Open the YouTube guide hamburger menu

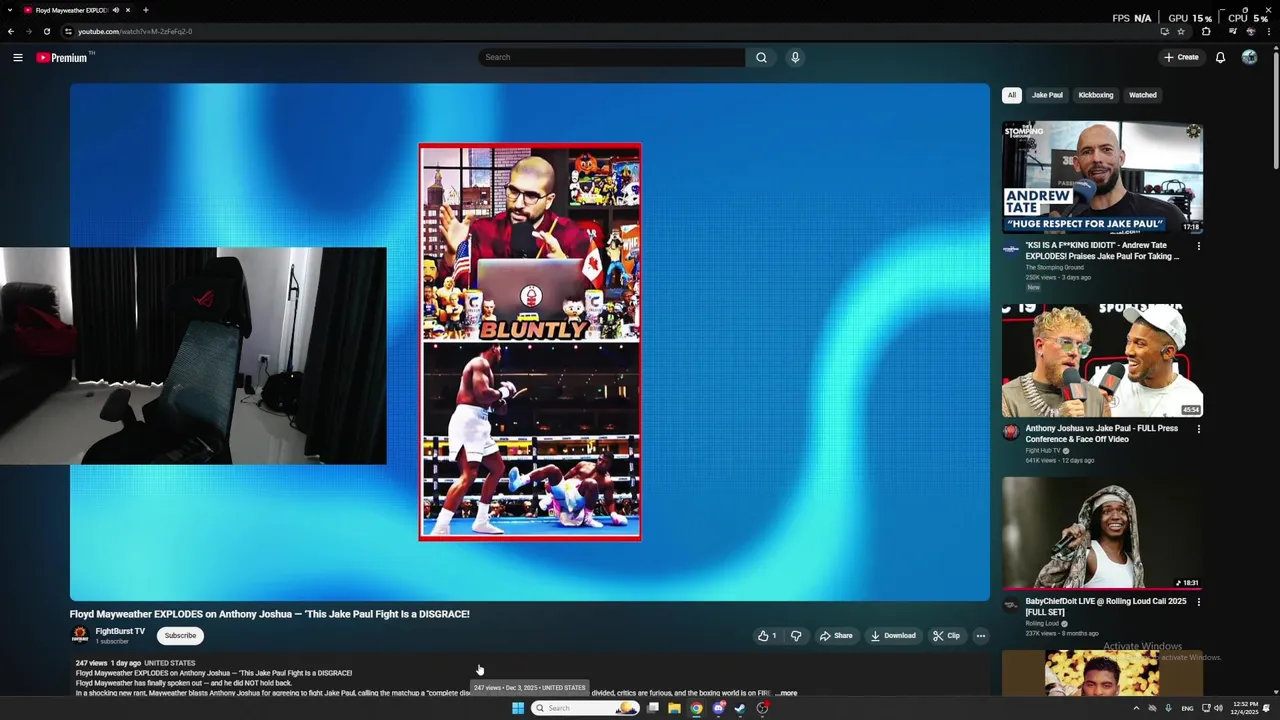18,57
